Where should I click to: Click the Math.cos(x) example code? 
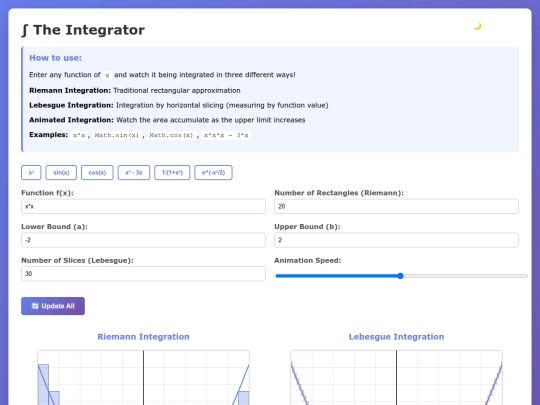click(x=171, y=135)
